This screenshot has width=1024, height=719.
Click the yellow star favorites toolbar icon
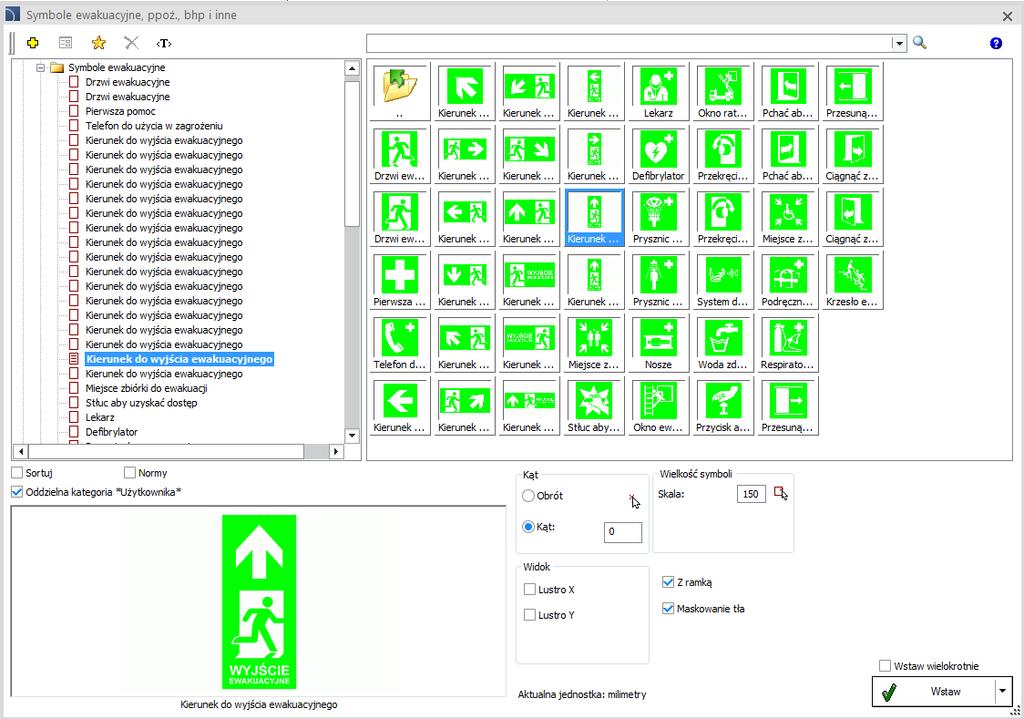pos(99,43)
